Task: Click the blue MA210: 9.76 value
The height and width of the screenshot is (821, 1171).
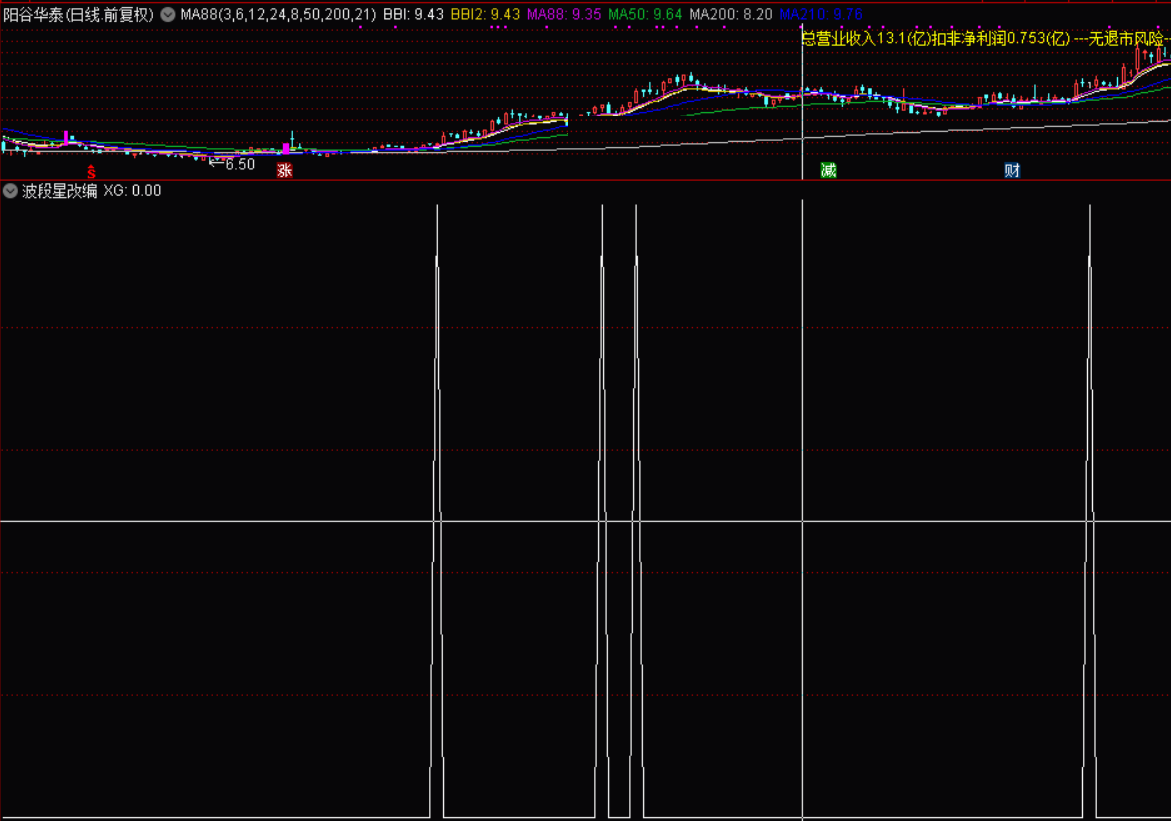Action: (x=821, y=14)
